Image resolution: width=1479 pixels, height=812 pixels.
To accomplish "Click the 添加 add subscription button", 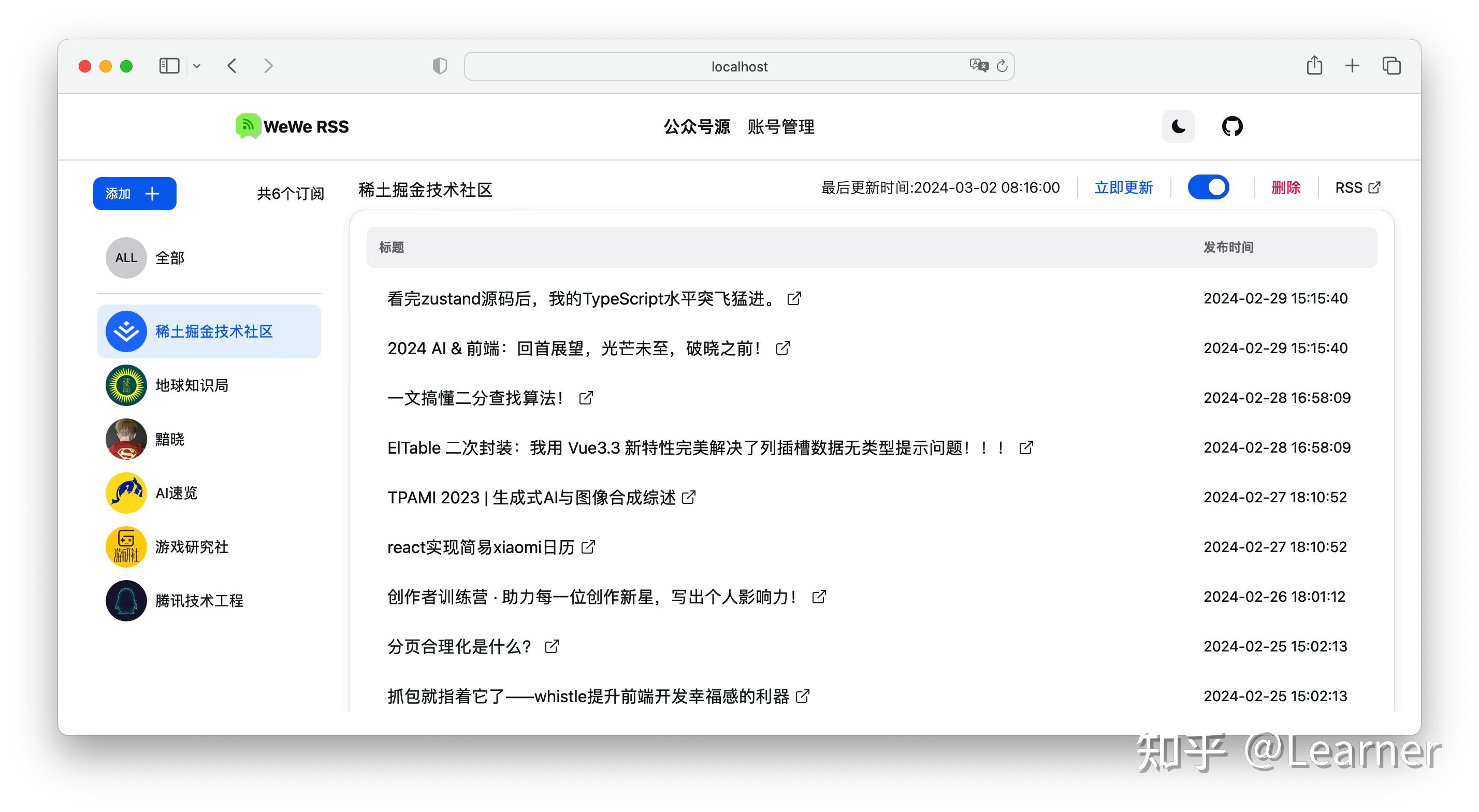I will coord(134,194).
